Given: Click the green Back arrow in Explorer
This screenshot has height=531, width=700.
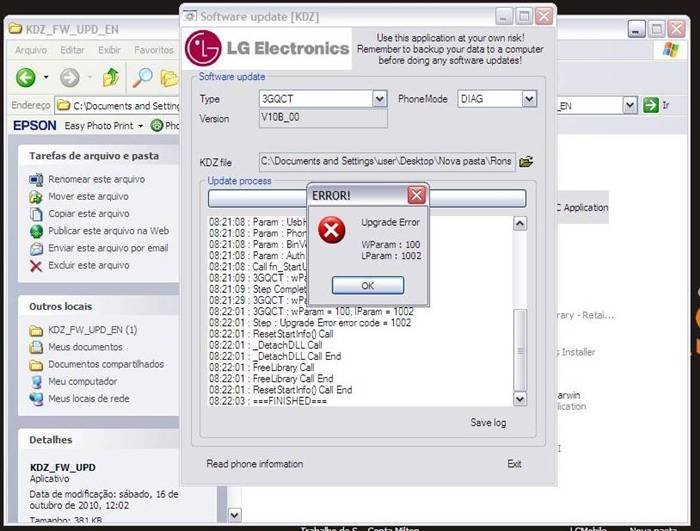Looking at the screenshot, I should (26, 78).
